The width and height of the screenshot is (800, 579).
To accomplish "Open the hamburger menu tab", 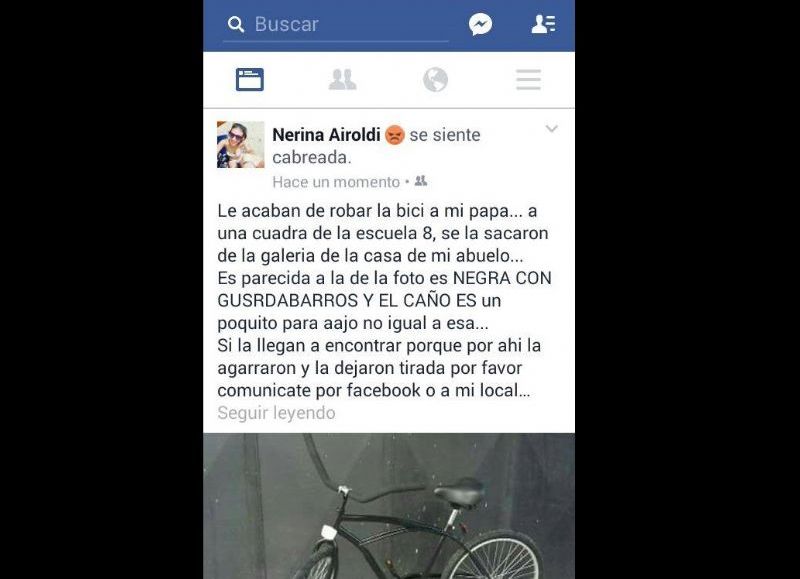I will [x=528, y=80].
